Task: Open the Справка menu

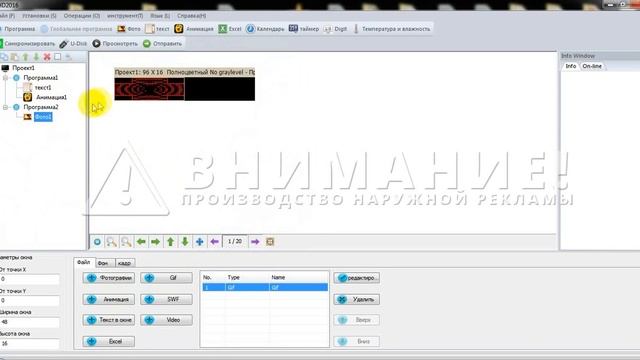Action: click(x=191, y=16)
